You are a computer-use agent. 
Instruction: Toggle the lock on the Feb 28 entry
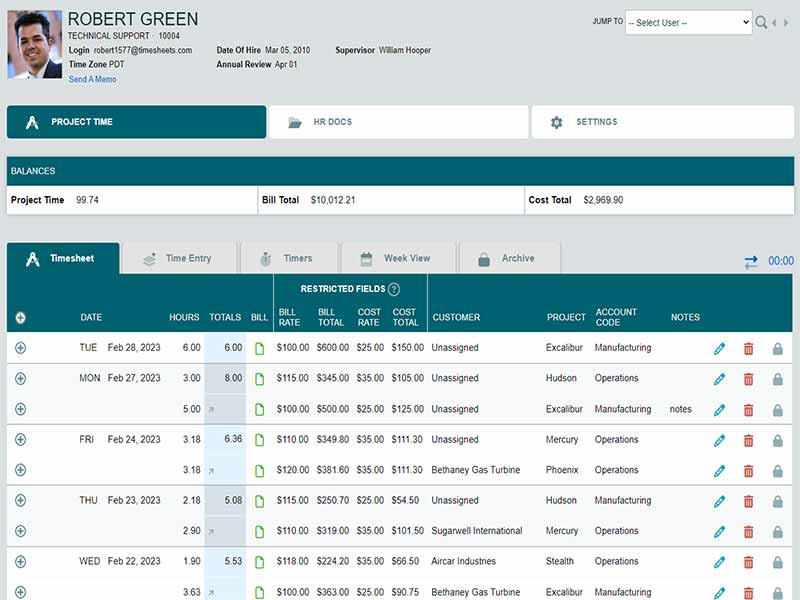click(775, 348)
